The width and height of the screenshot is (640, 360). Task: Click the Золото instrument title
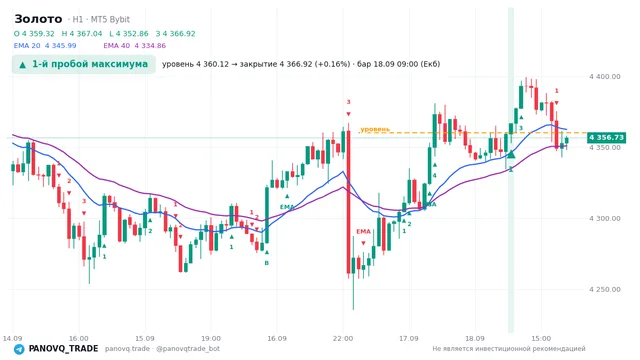point(38,19)
